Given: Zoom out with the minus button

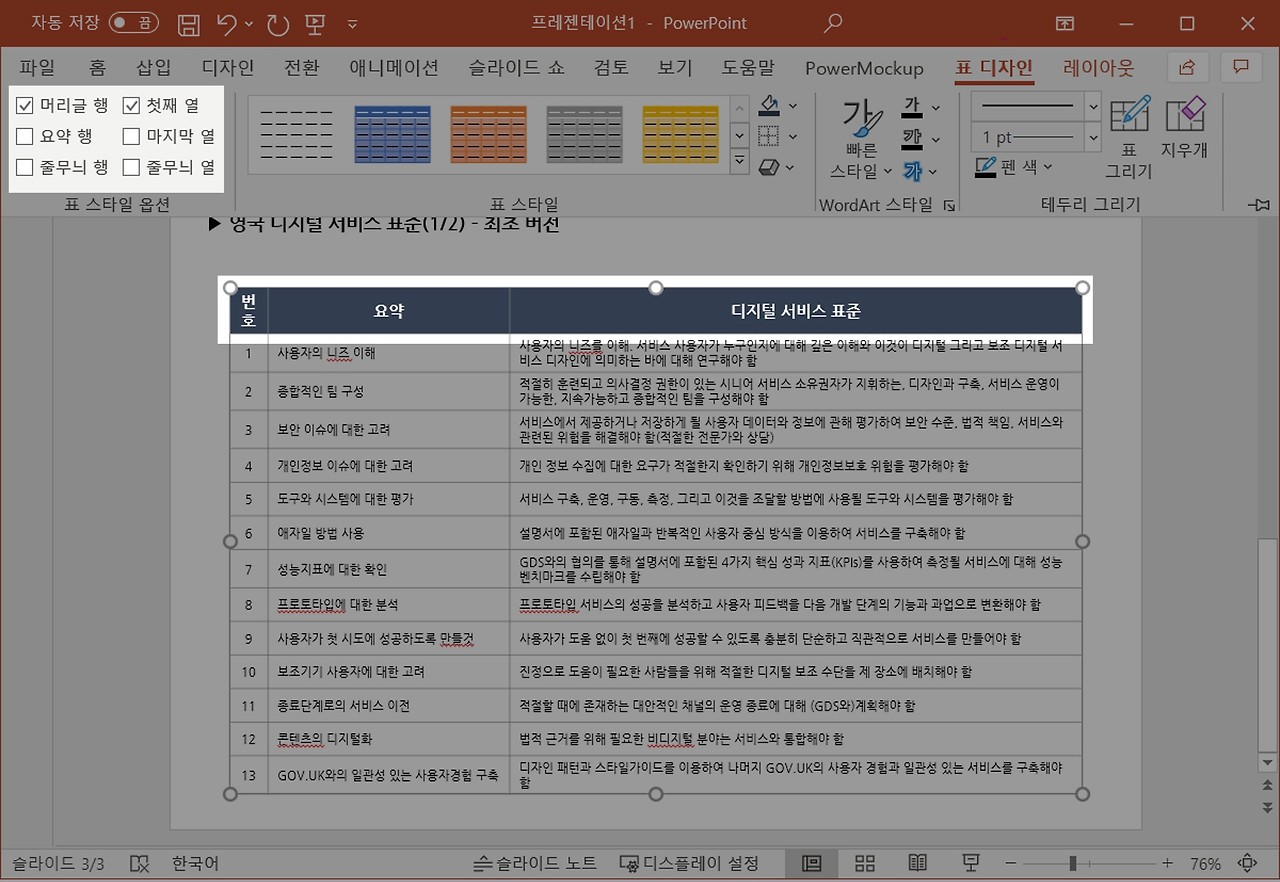Looking at the screenshot, I should point(1011,863).
